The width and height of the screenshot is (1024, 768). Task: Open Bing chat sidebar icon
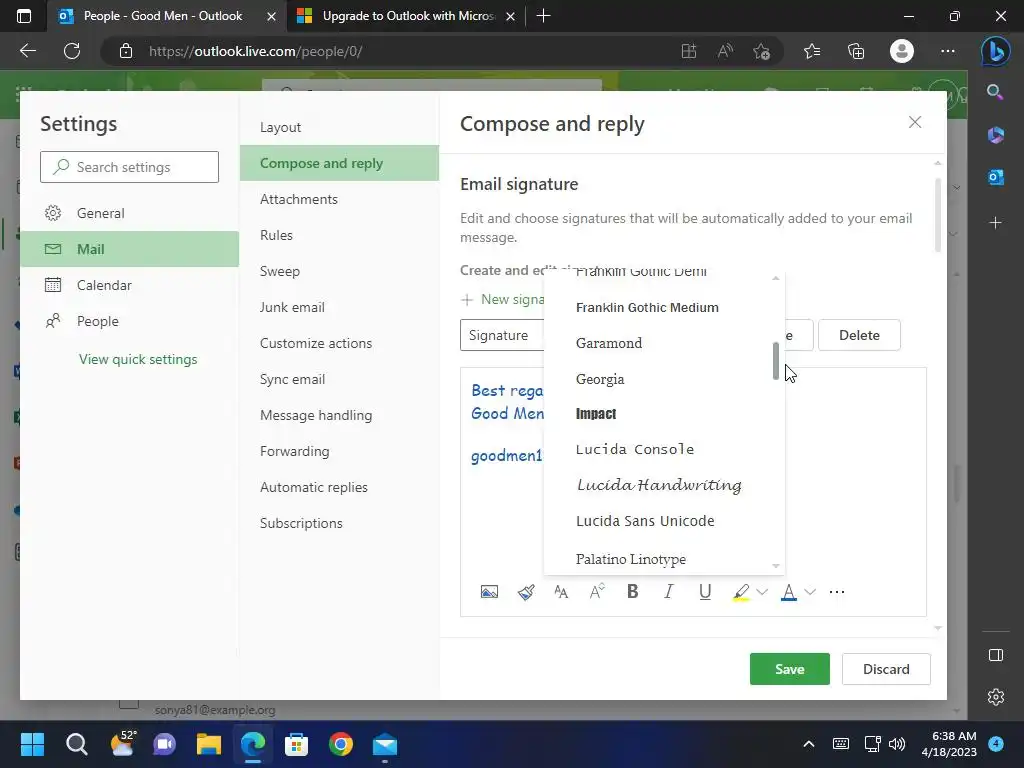click(995, 51)
